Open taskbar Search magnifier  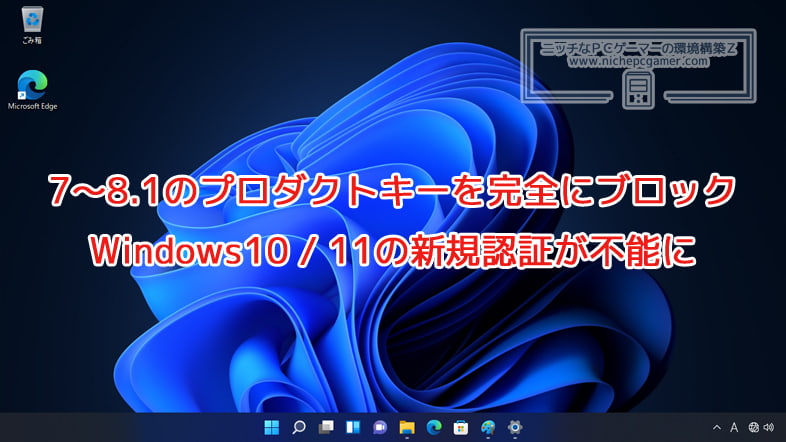(299, 427)
